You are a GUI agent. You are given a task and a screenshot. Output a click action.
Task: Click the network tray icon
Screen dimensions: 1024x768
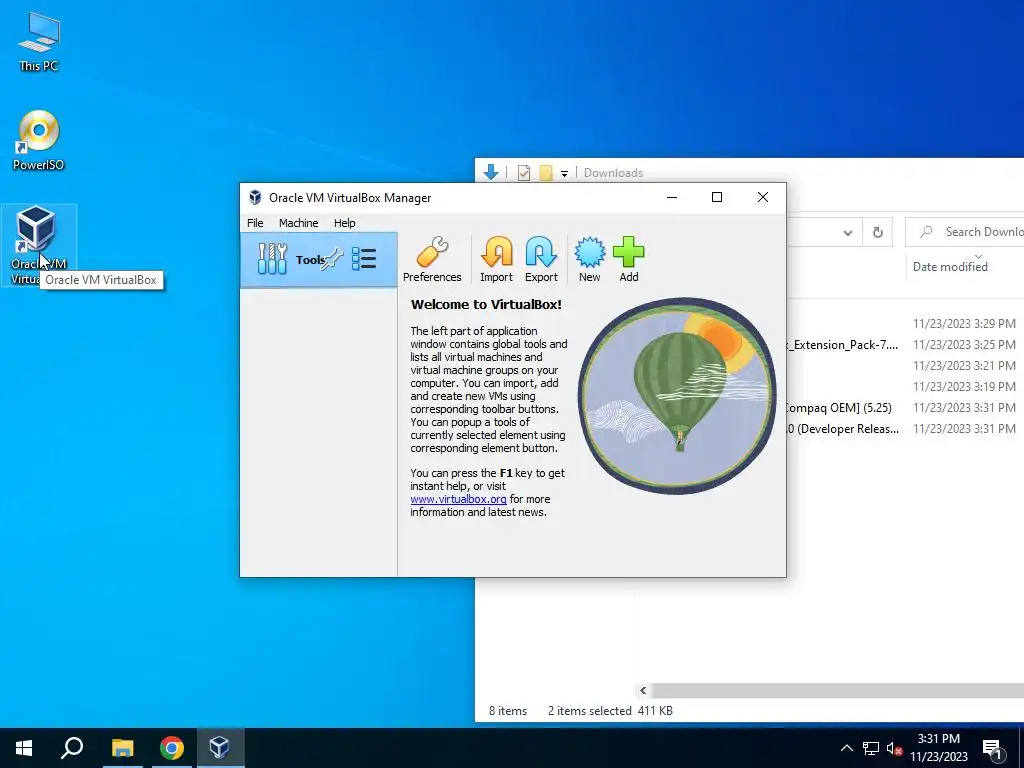(x=871, y=748)
